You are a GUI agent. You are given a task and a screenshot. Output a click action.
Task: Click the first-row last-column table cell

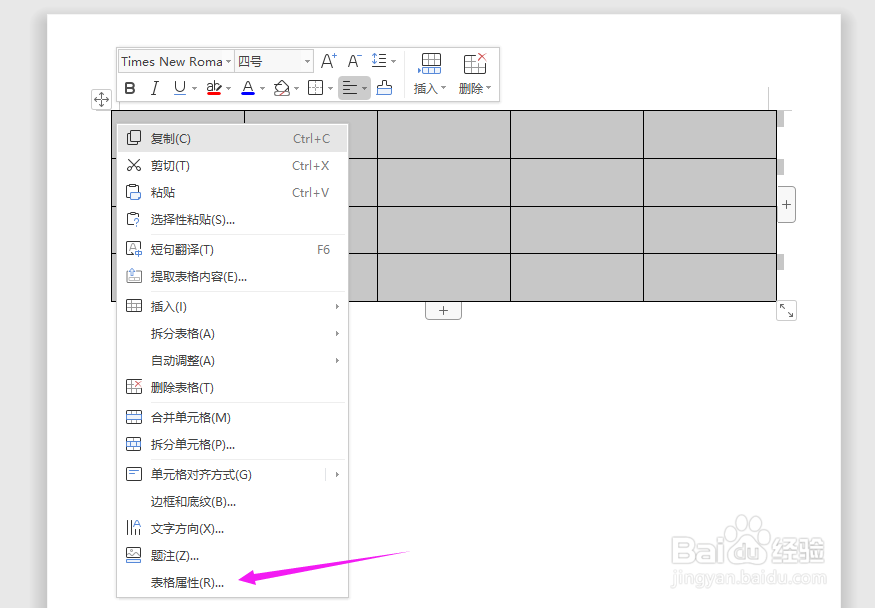pos(710,134)
